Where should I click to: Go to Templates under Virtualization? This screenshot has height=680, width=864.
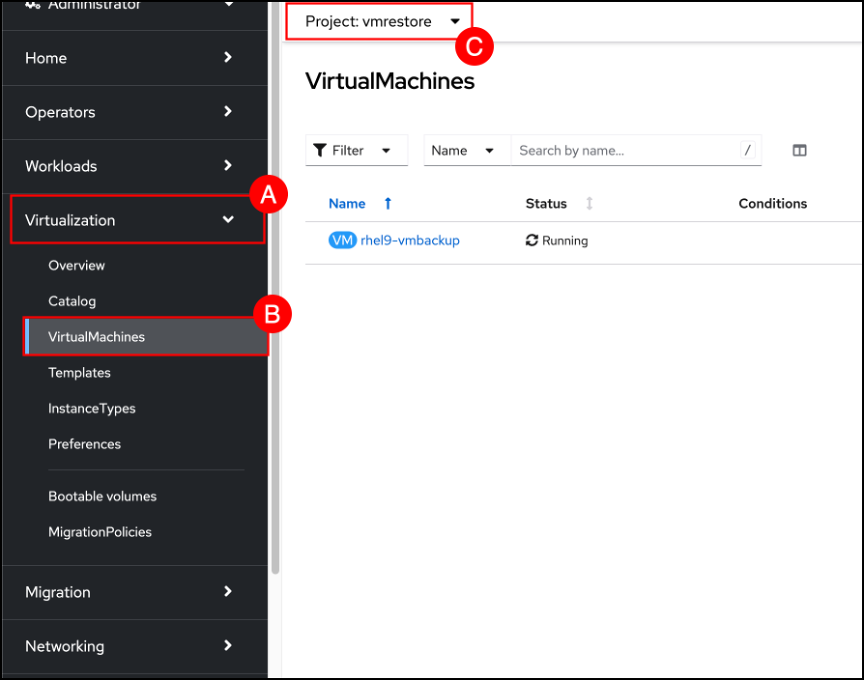[79, 373]
